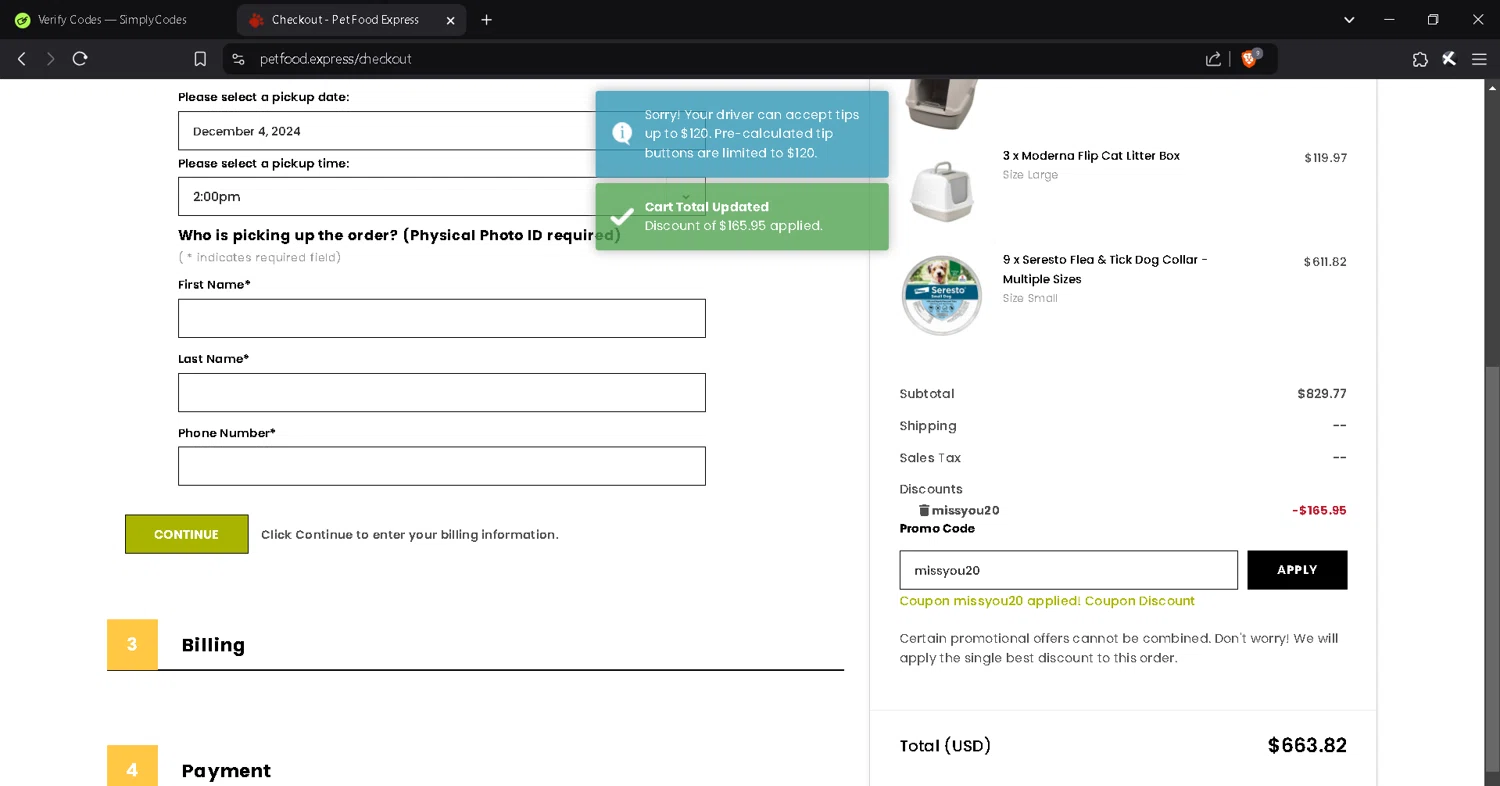Remove missyou20 coupon with trash icon
Image resolution: width=1500 pixels, height=786 pixels.
[x=924, y=510]
